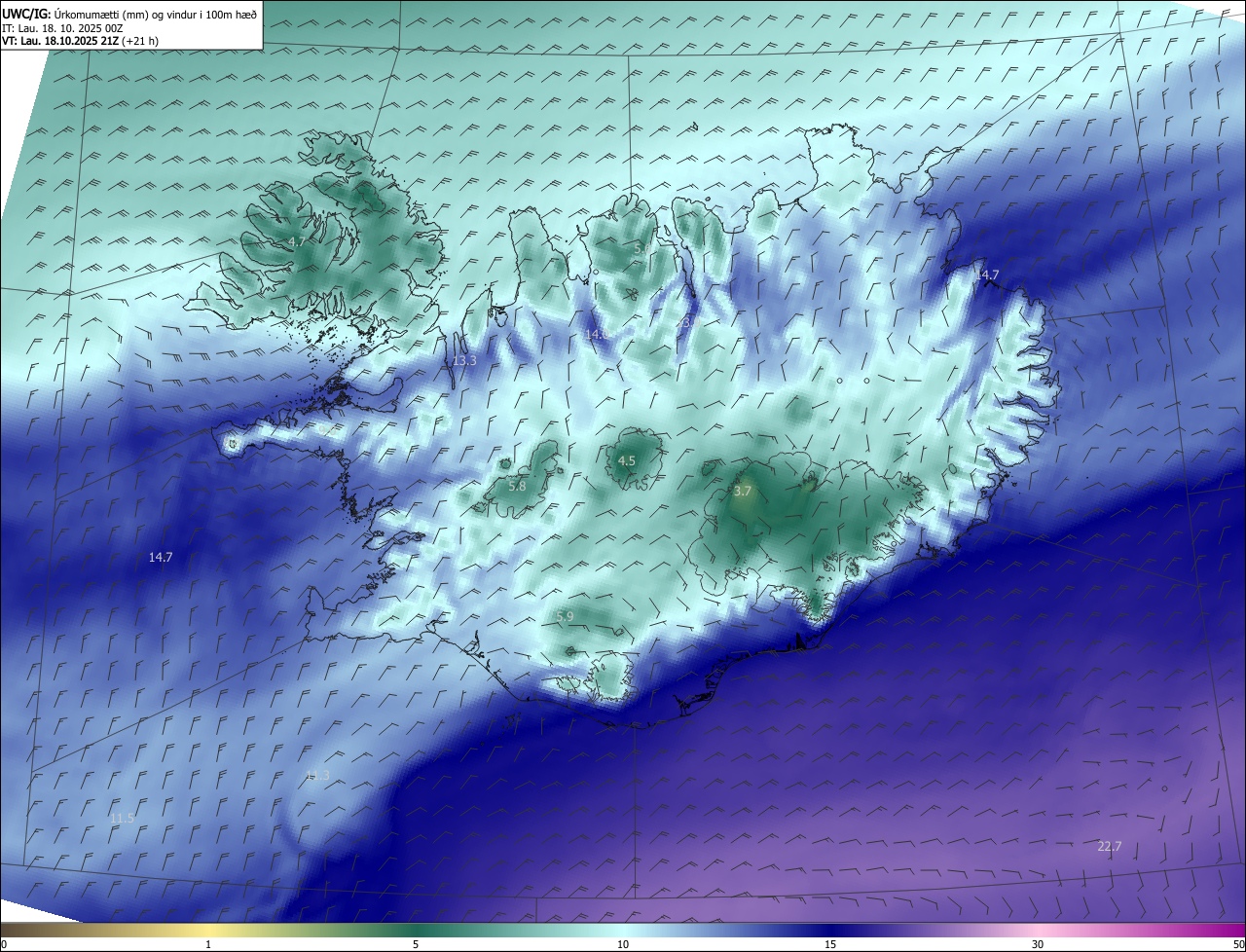
Task: Click the 4.5 value on the glacier
Action: pos(627,460)
